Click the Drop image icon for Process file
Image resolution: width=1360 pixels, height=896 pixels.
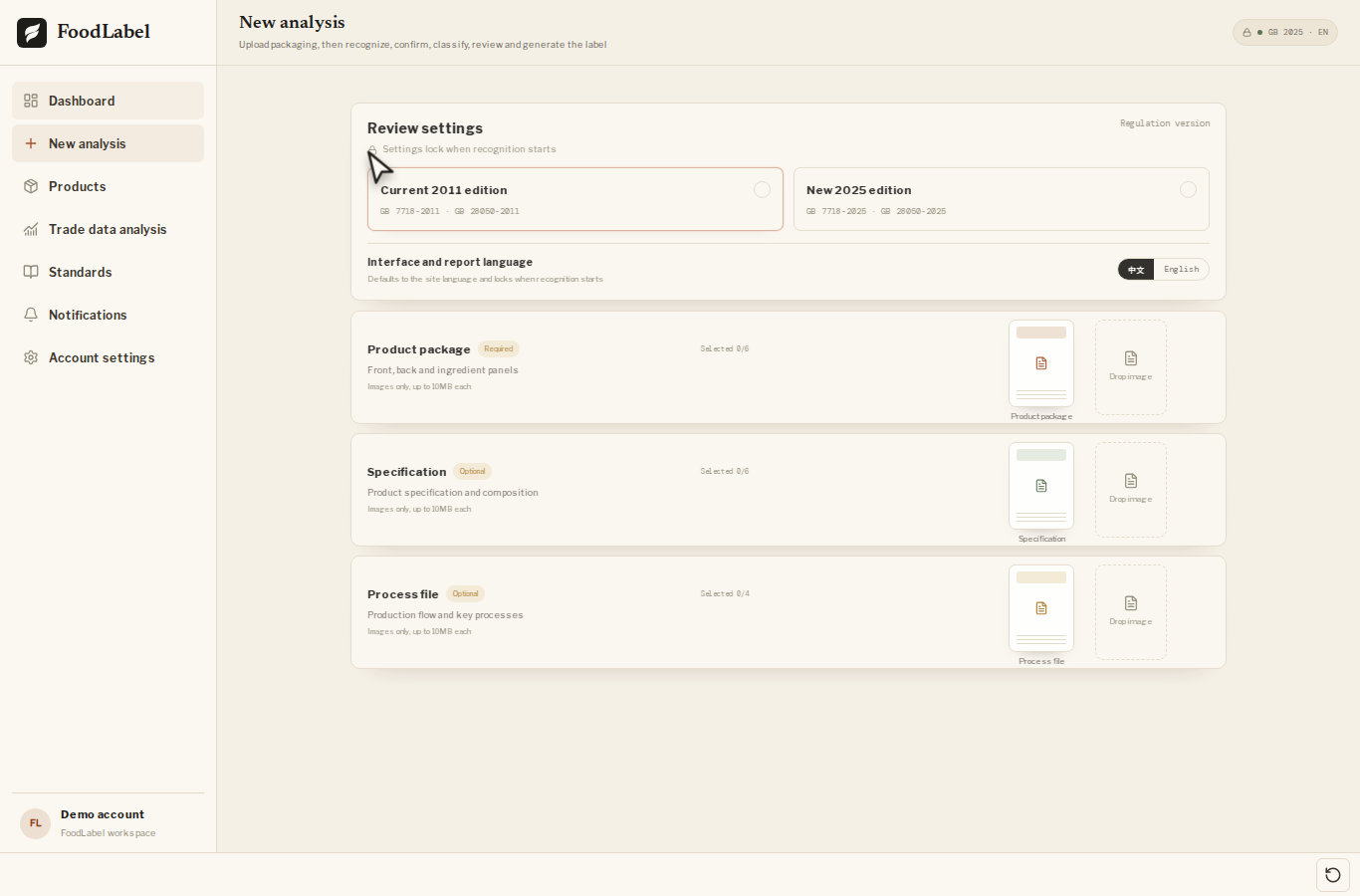1131,603
